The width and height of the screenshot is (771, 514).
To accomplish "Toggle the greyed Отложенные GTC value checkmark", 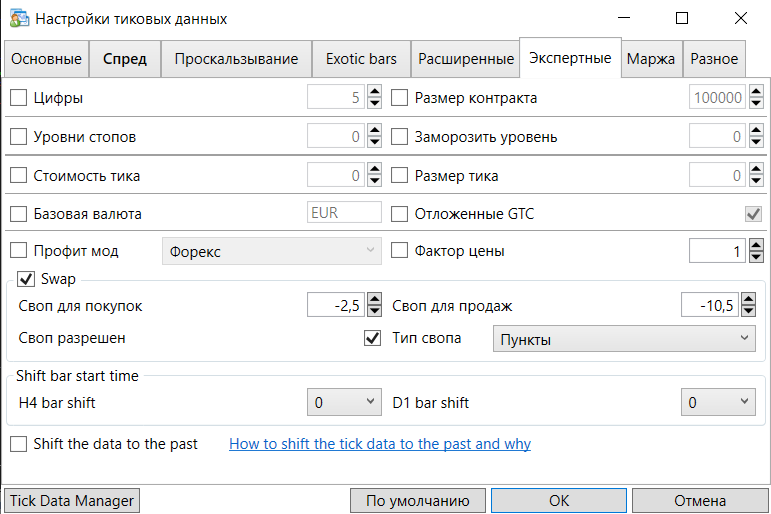I will 753,214.
